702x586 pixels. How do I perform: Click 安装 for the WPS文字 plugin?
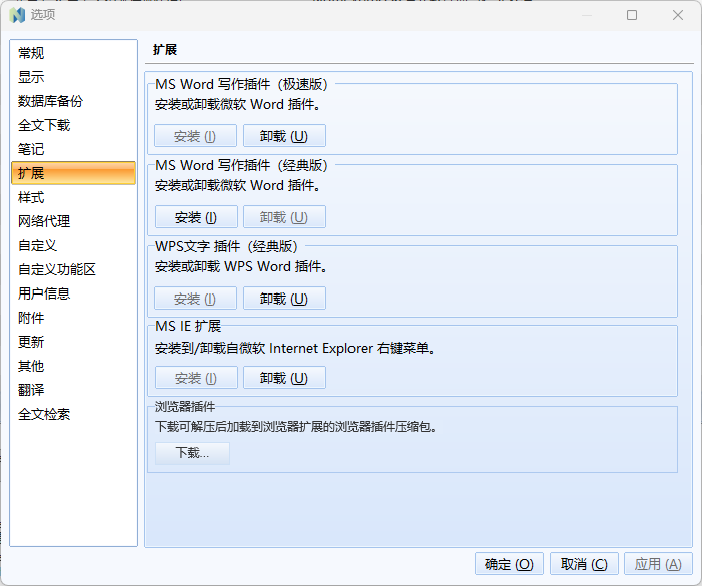195,298
